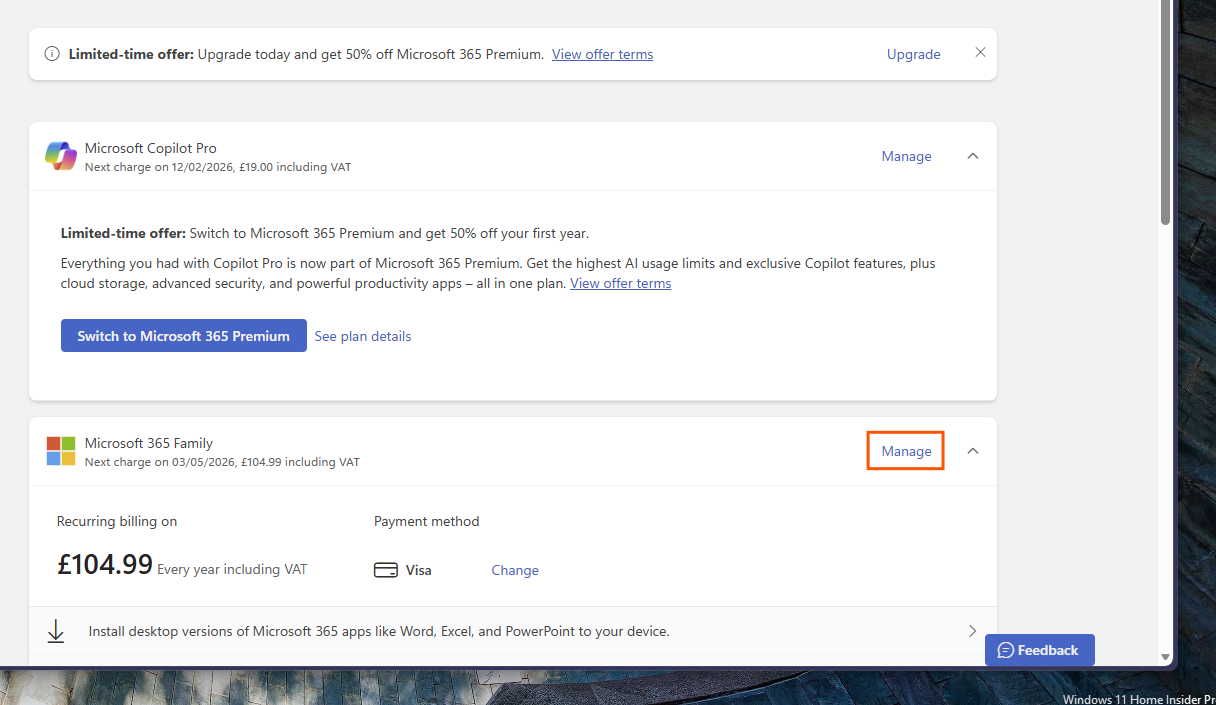This screenshot has height=705, width=1216.
Task: Dismiss the limited-time offer banner
Action: point(980,53)
